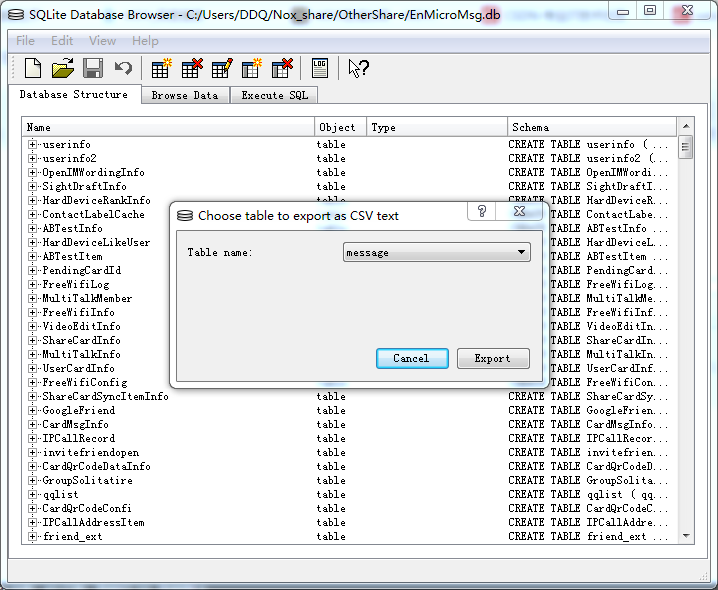Select the ContactLabelCache tree row

[x=93, y=214]
